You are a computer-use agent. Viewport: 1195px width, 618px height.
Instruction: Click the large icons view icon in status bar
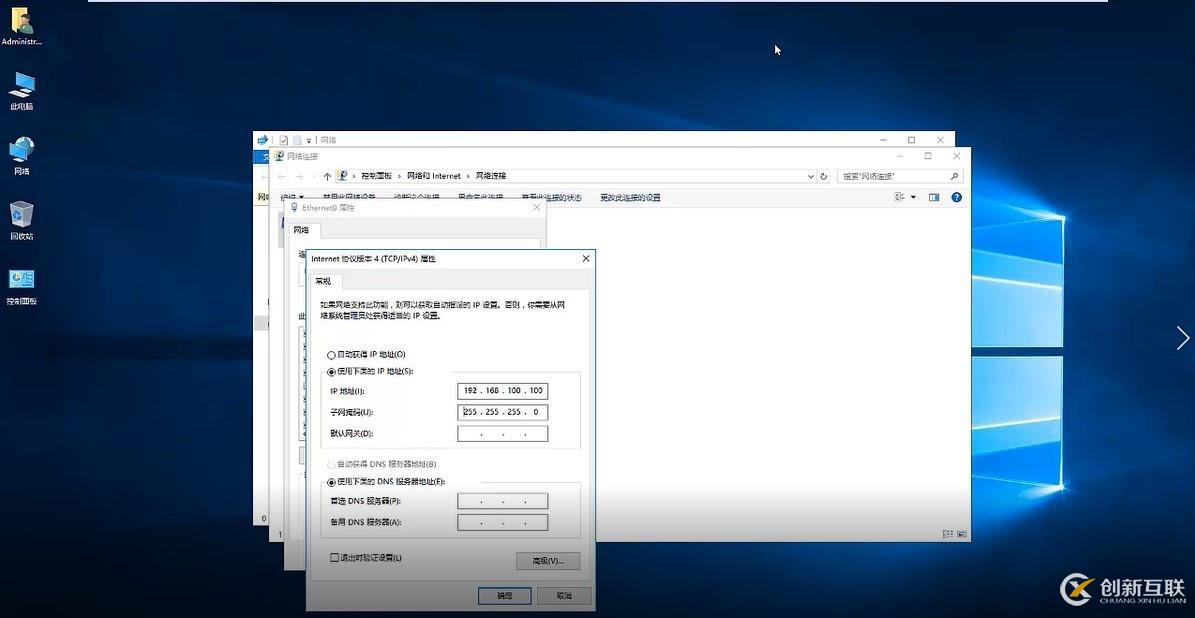coord(962,533)
